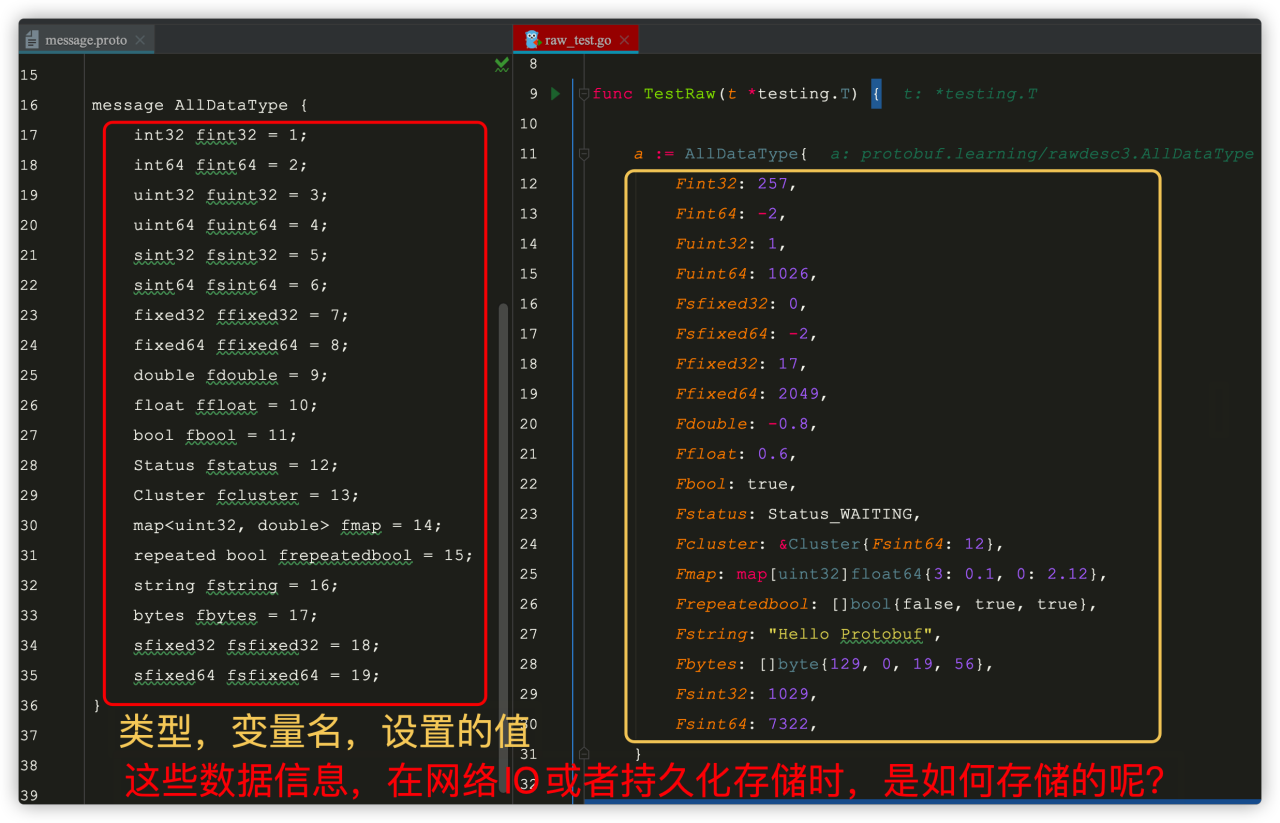Close the message.proto editor tab
The width and height of the screenshot is (1280, 823).
coord(141,39)
